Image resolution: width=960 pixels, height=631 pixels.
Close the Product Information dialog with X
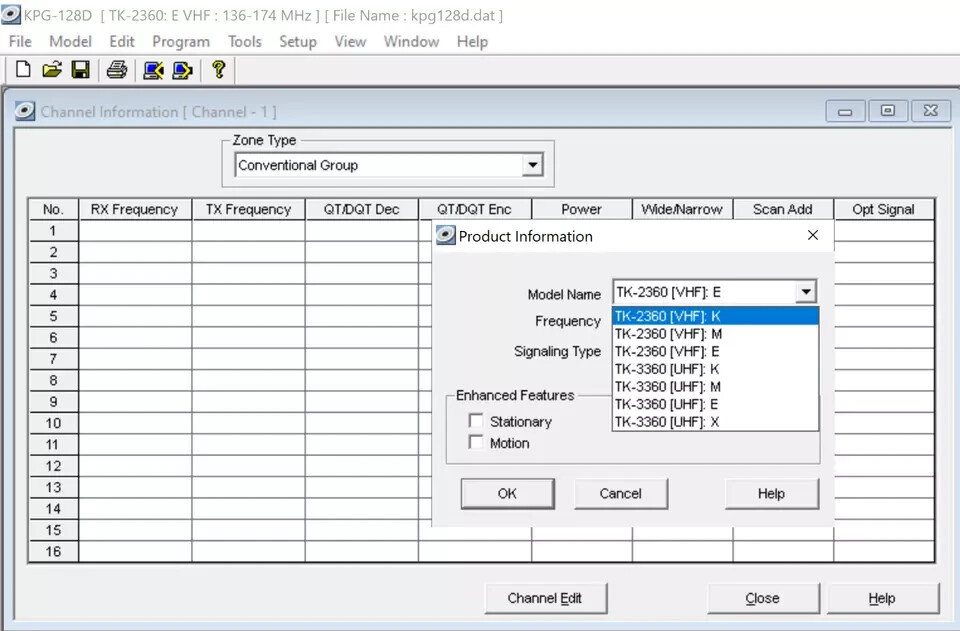(812, 236)
